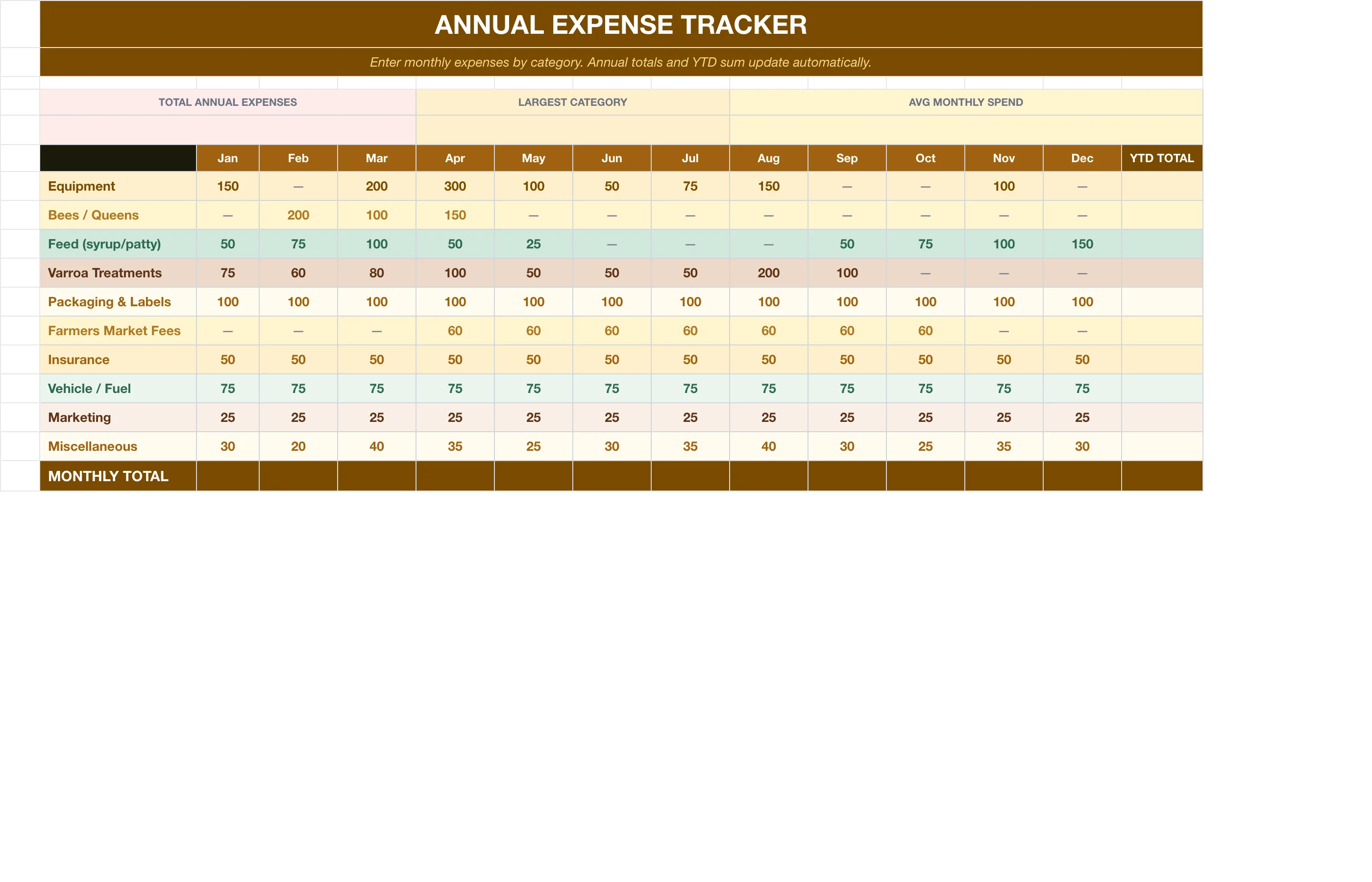The image size is (1372, 882).
Task: Select Marketing November value 25
Action: pyautogui.click(x=1004, y=417)
